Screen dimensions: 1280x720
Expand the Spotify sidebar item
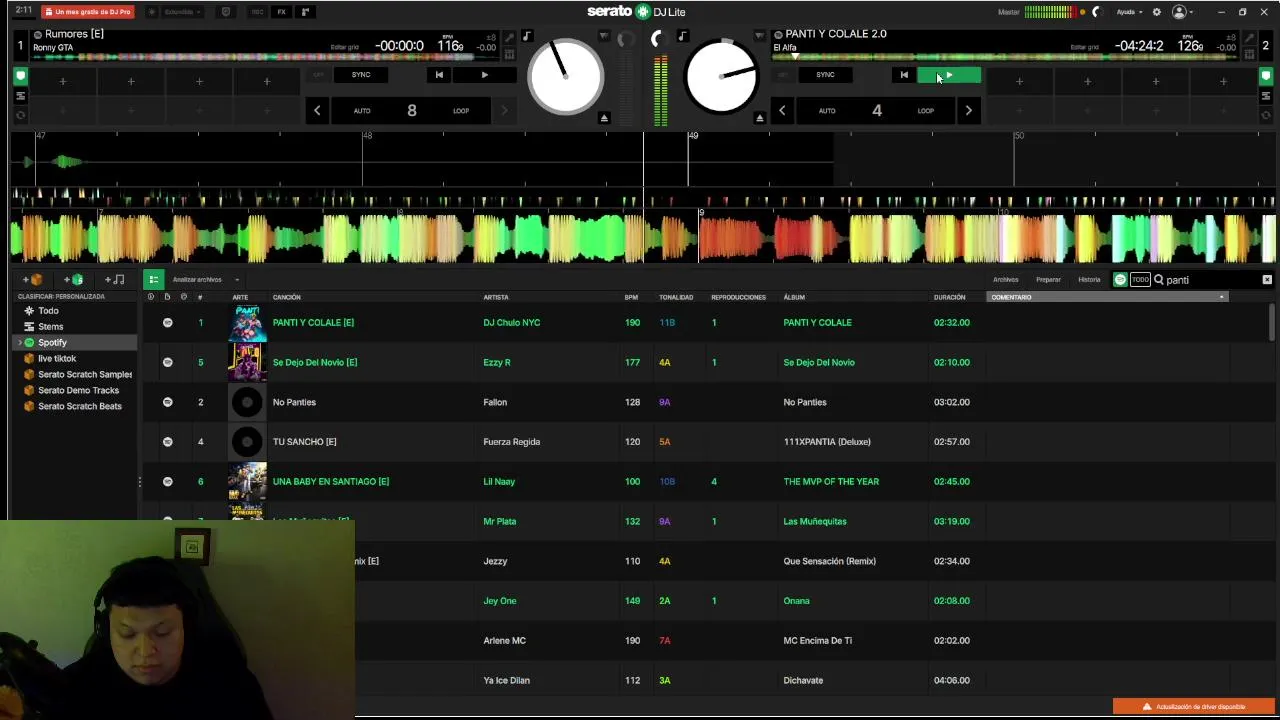click(x=19, y=343)
